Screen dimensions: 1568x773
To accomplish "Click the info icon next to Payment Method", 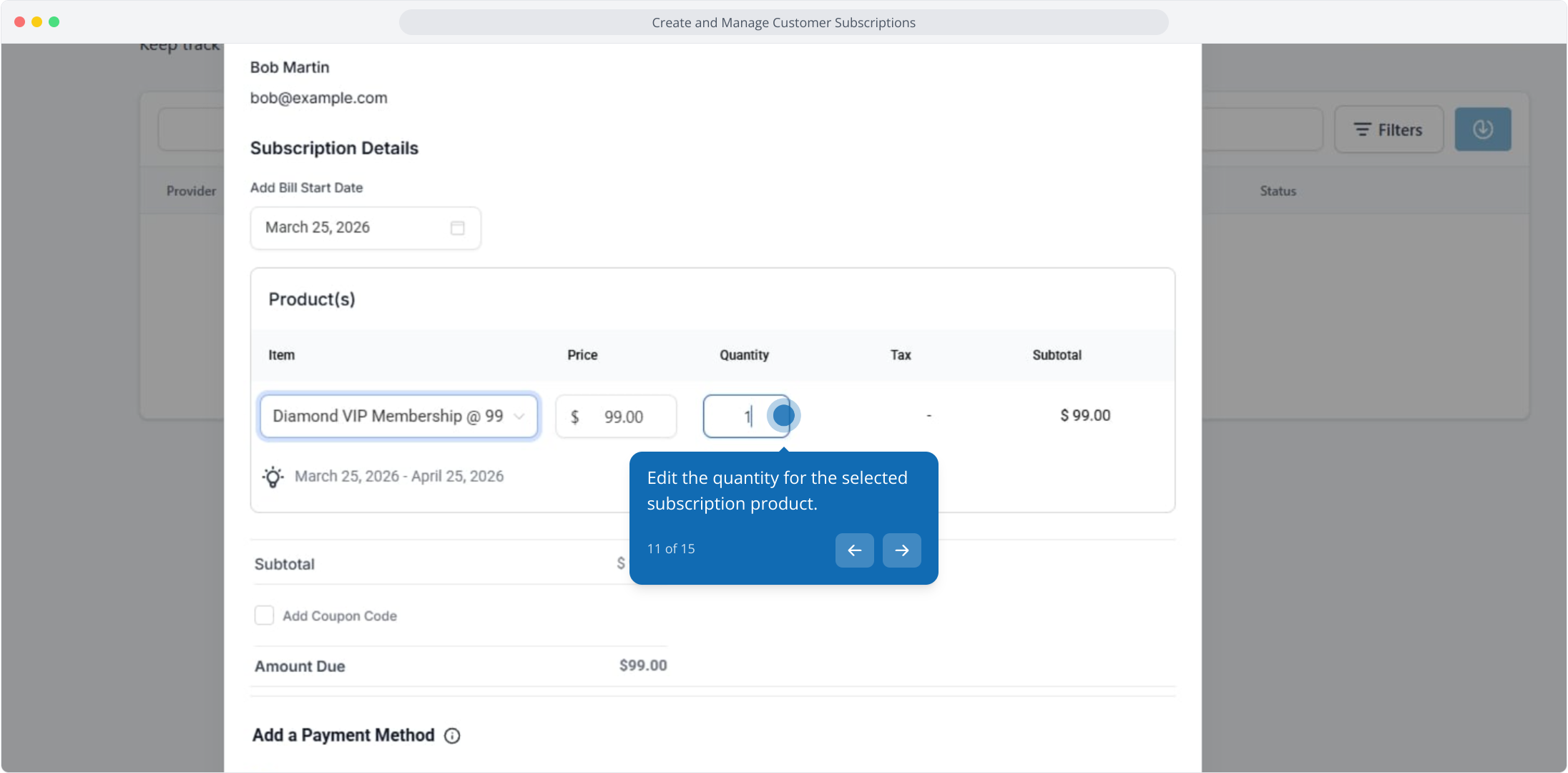I will [452, 736].
